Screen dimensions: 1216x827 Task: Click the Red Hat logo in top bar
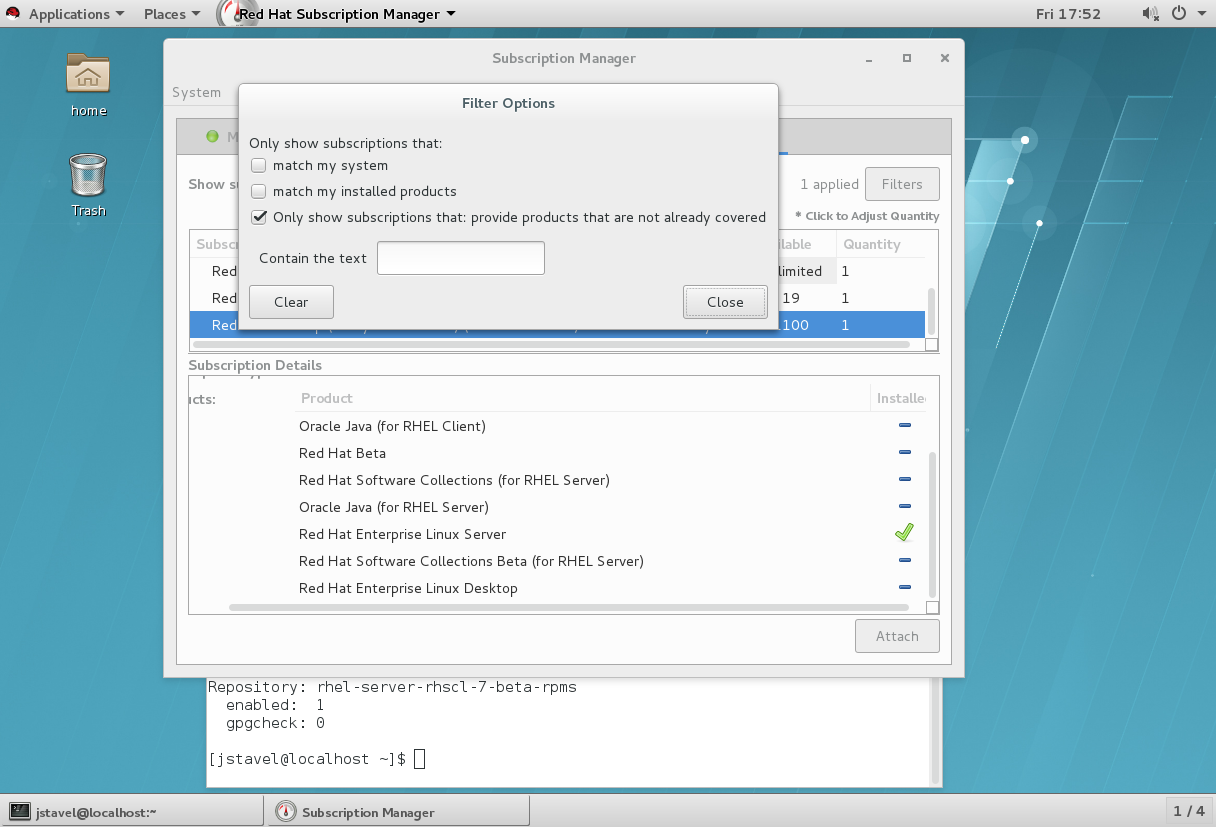[14, 14]
